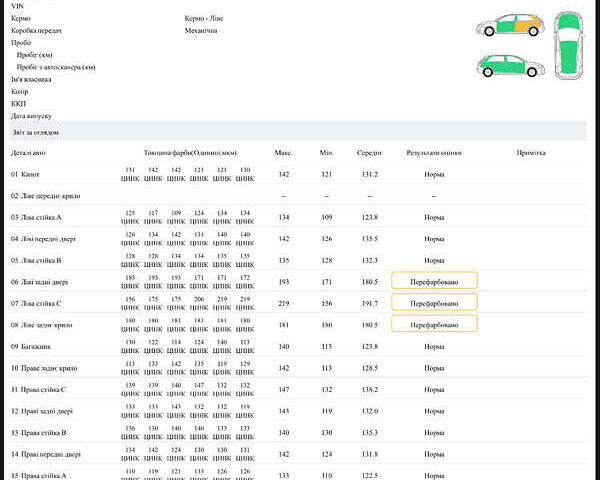Click the 'Коробка передач' field label
600x480 pixels.
coord(36,31)
